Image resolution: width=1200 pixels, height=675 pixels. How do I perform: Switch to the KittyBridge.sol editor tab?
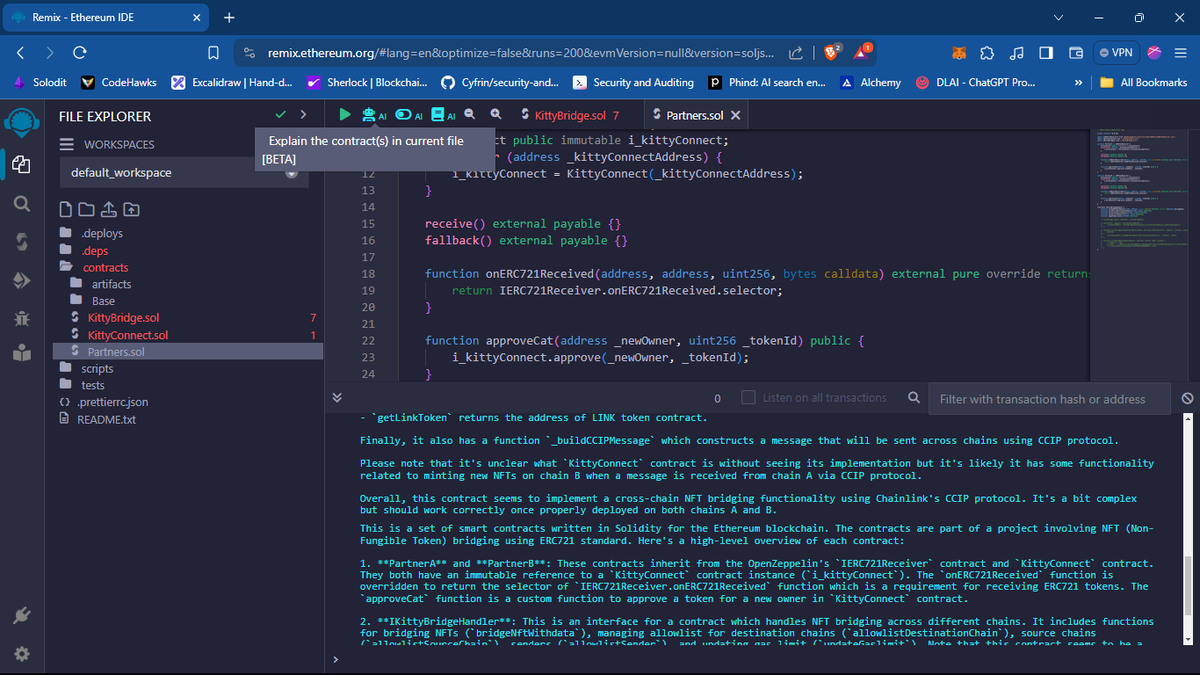coord(570,115)
